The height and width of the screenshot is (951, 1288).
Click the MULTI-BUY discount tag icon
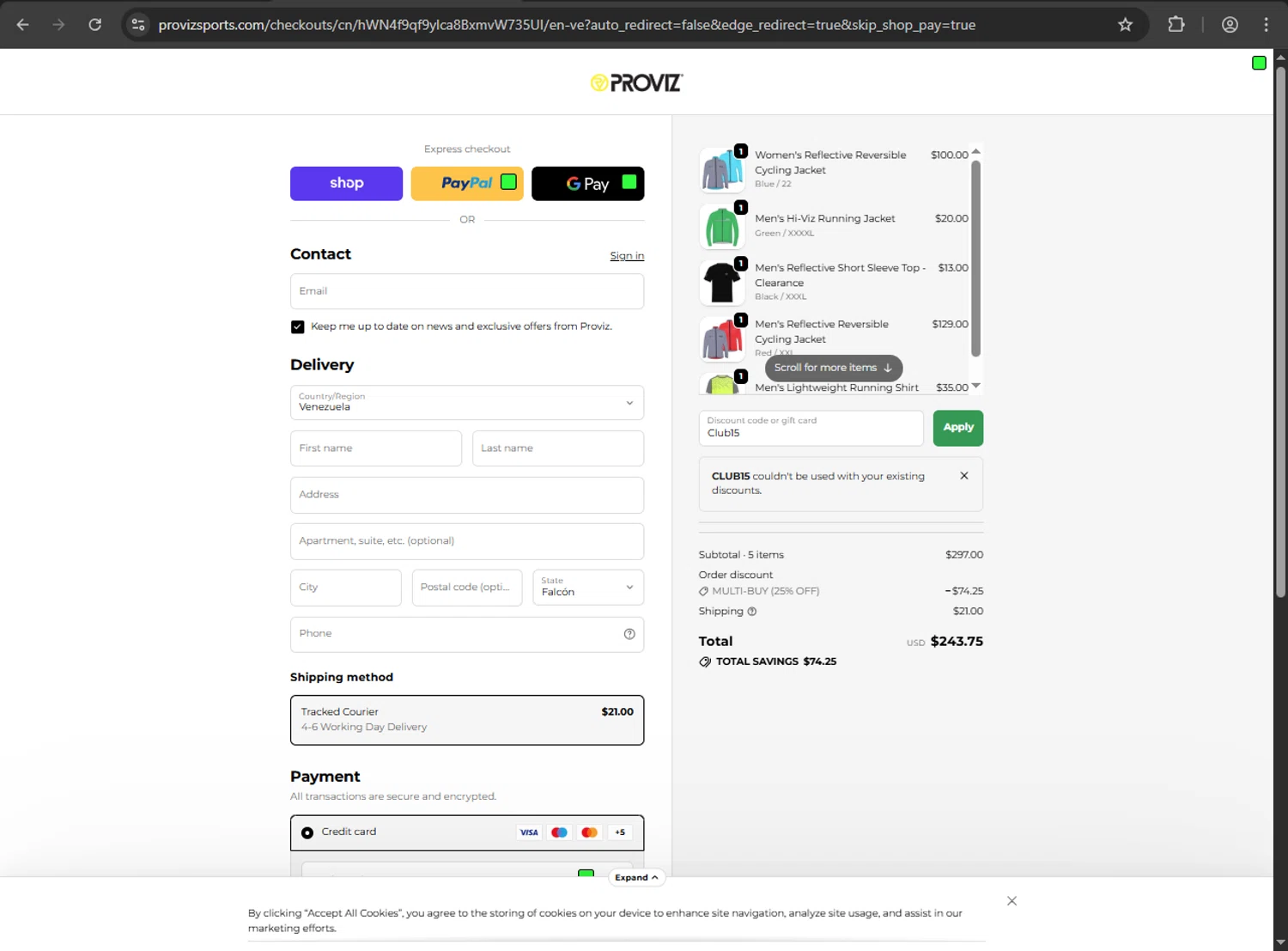click(703, 591)
